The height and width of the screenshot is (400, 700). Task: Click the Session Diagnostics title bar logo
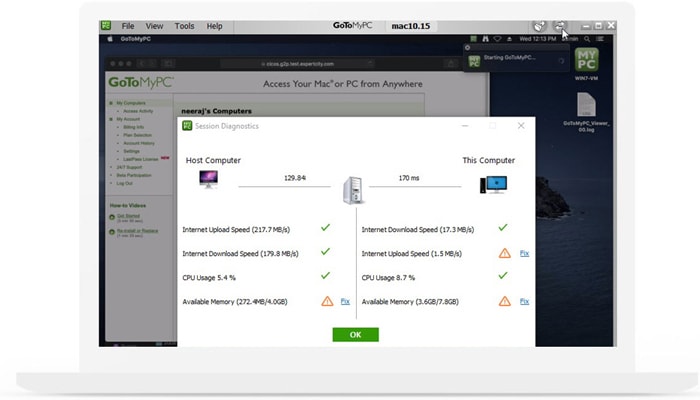pyautogui.click(x=187, y=126)
